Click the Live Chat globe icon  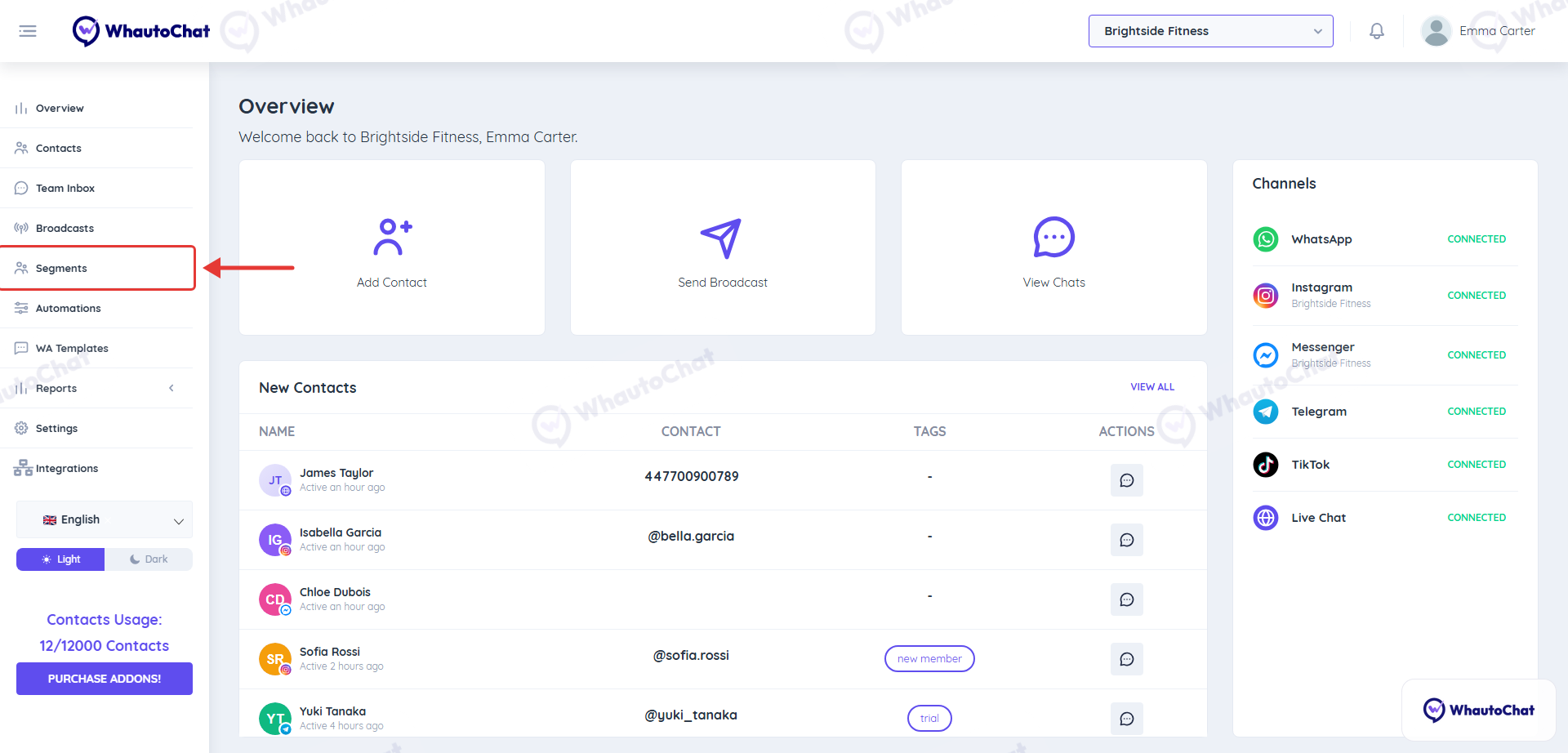1266,518
